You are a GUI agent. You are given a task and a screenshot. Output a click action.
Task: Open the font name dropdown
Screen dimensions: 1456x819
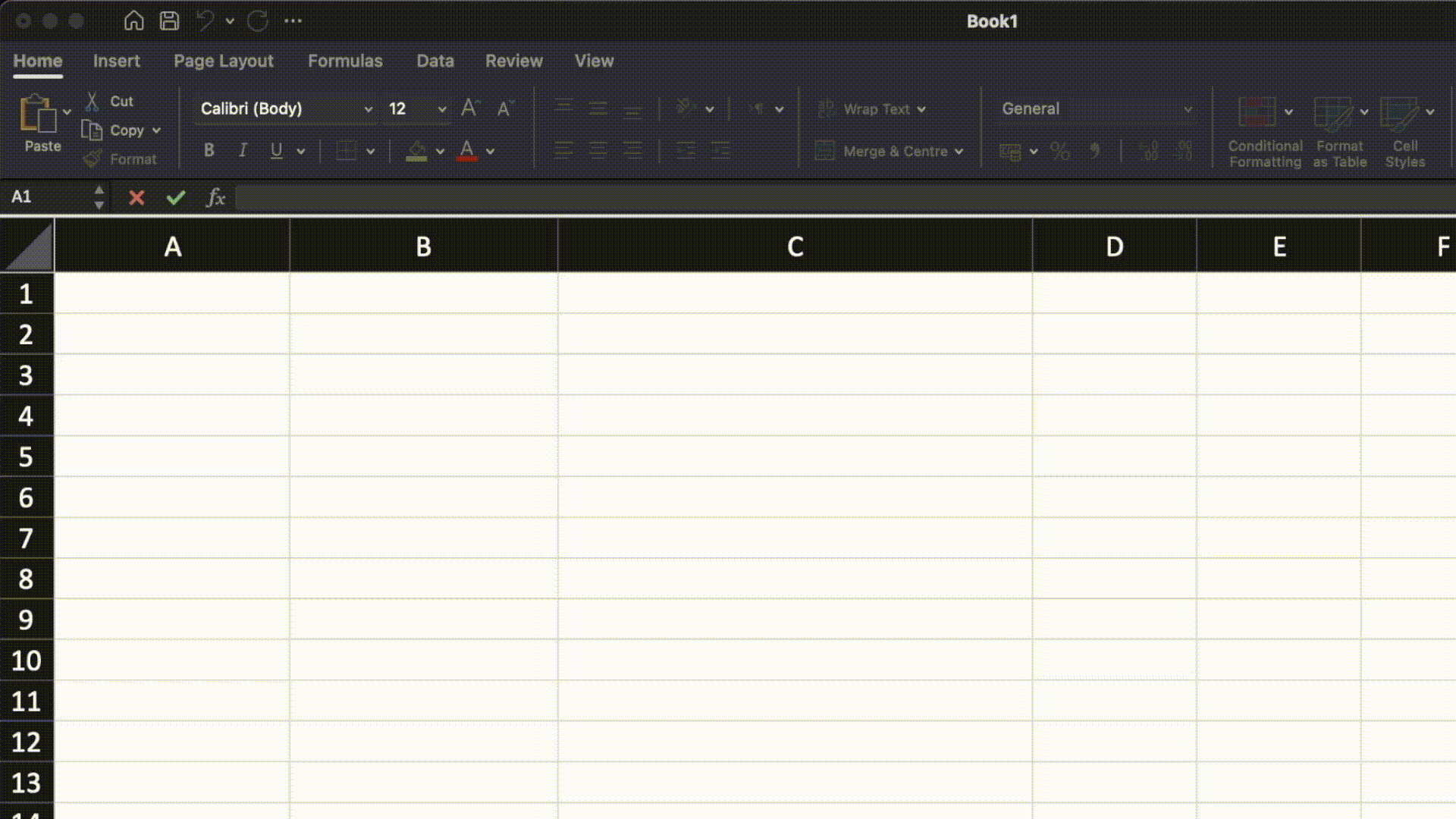[x=369, y=108]
